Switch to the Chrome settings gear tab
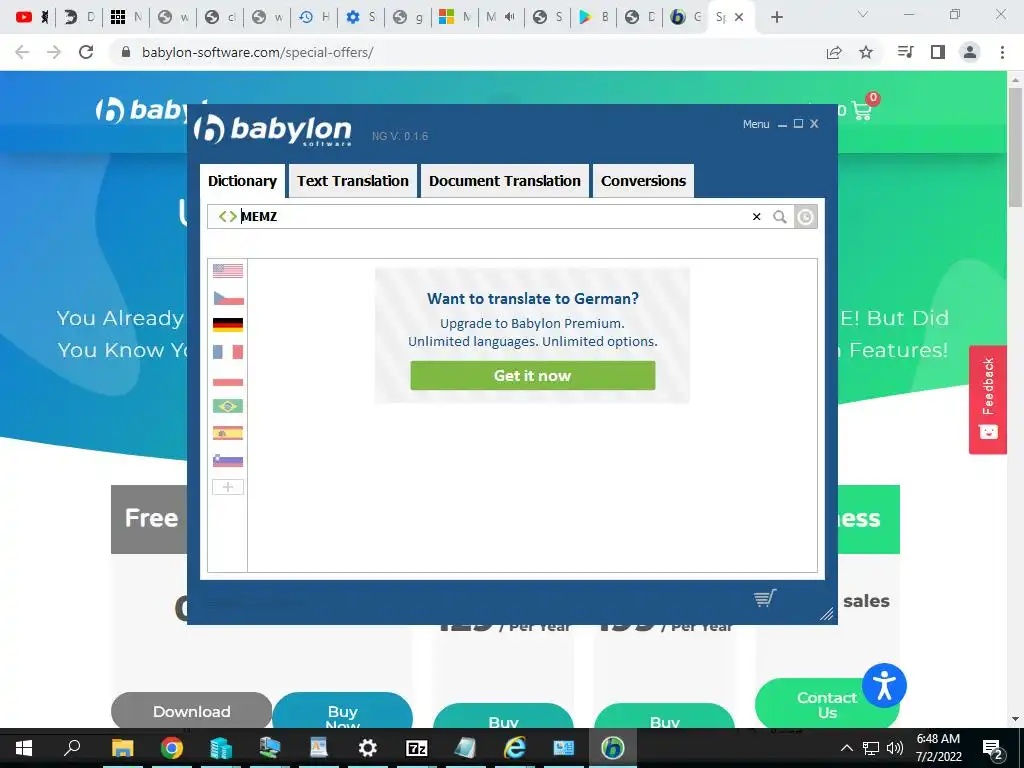 [x=361, y=17]
